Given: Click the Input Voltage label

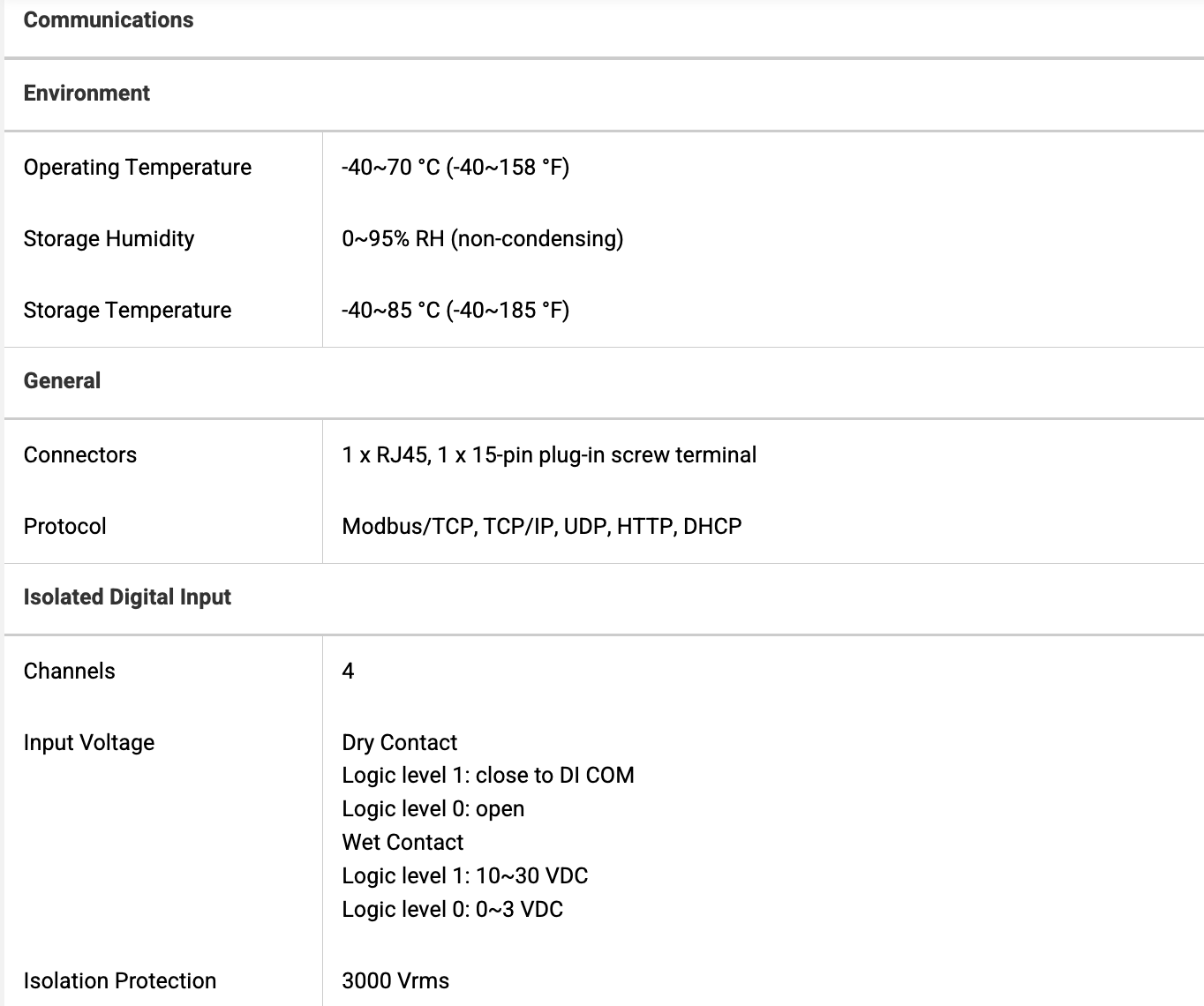Looking at the screenshot, I should pos(89,743).
